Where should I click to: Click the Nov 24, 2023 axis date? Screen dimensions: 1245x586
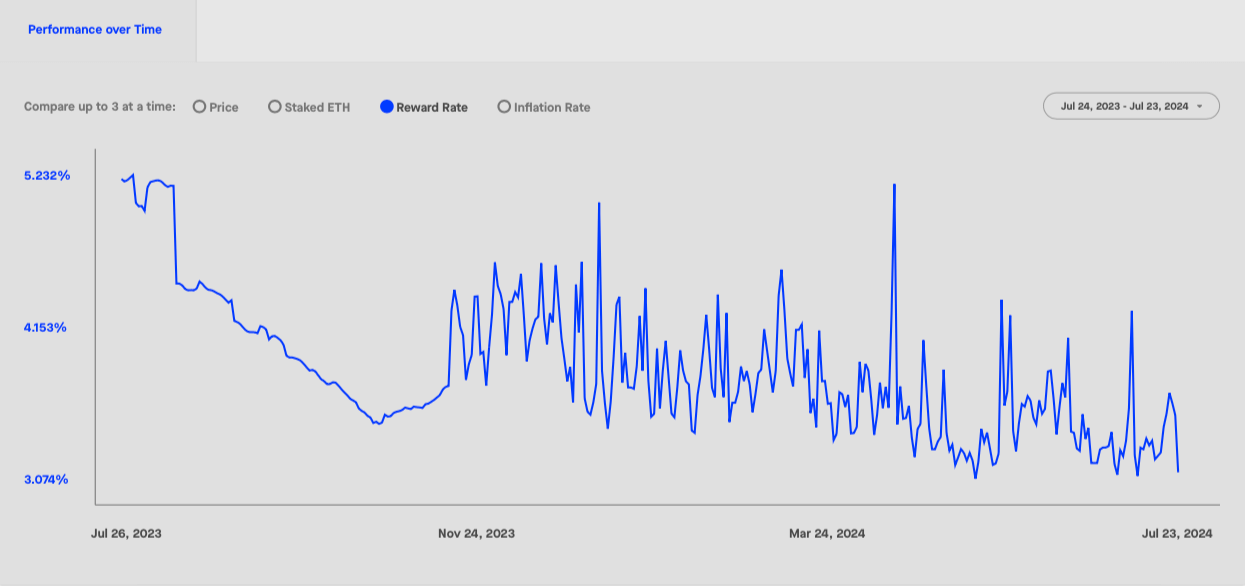coord(477,534)
